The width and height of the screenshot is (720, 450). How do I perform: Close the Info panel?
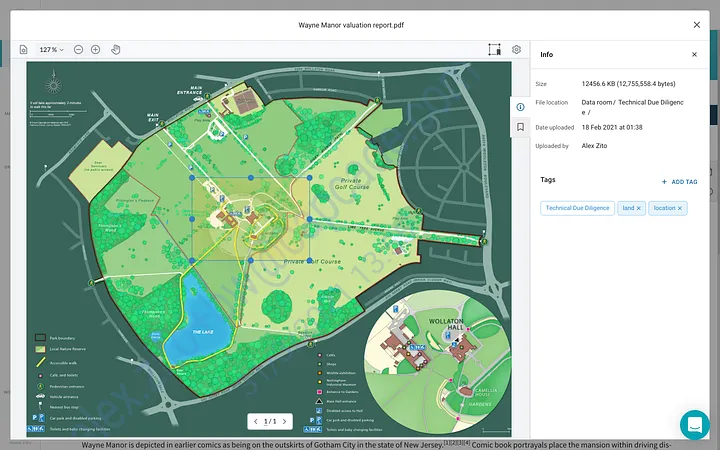[694, 55]
